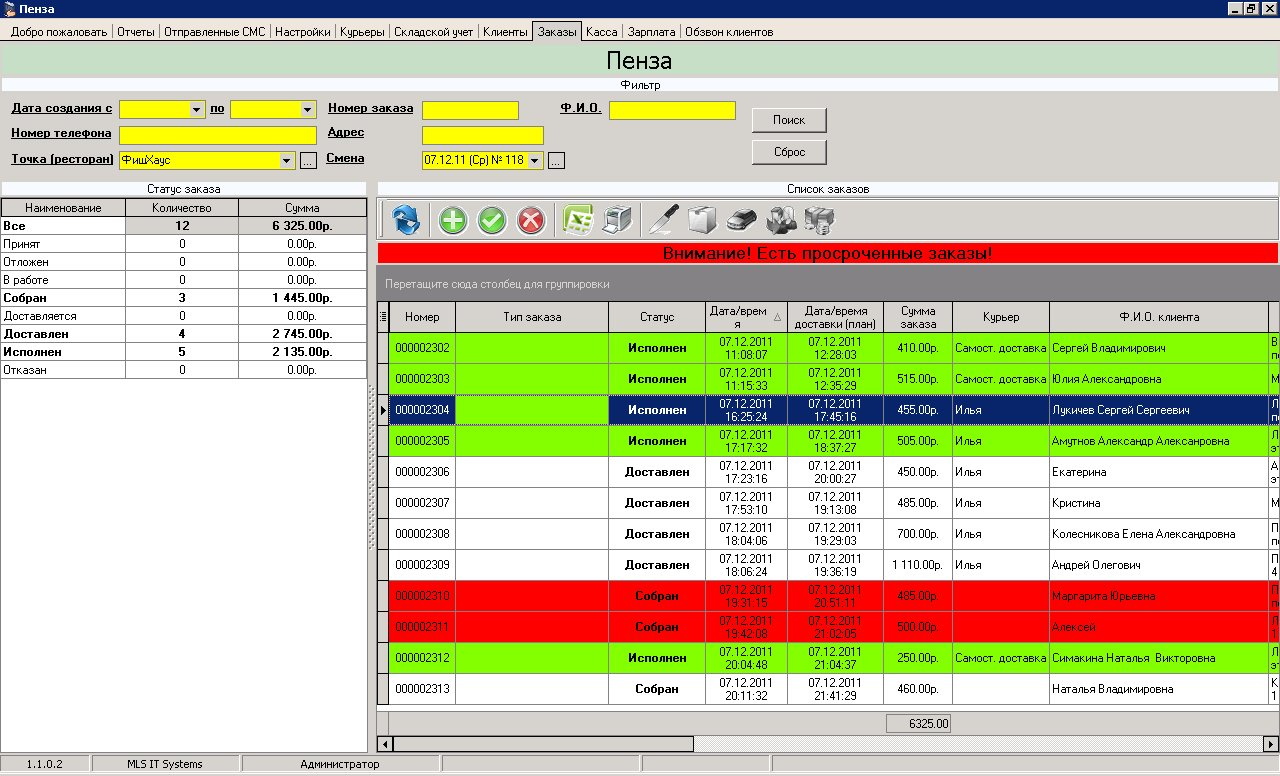
Task: Focus the Номер заказа input field
Action: click(x=470, y=110)
